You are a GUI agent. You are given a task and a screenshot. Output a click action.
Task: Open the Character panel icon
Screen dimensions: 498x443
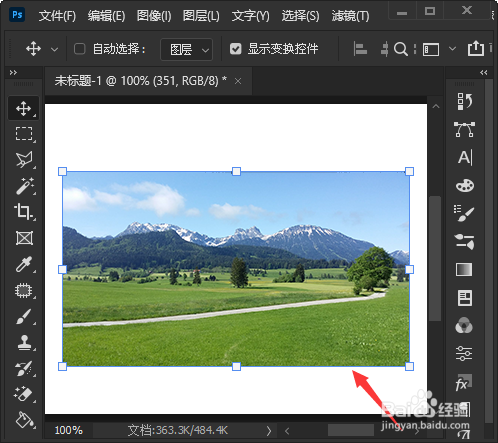[x=465, y=157]
